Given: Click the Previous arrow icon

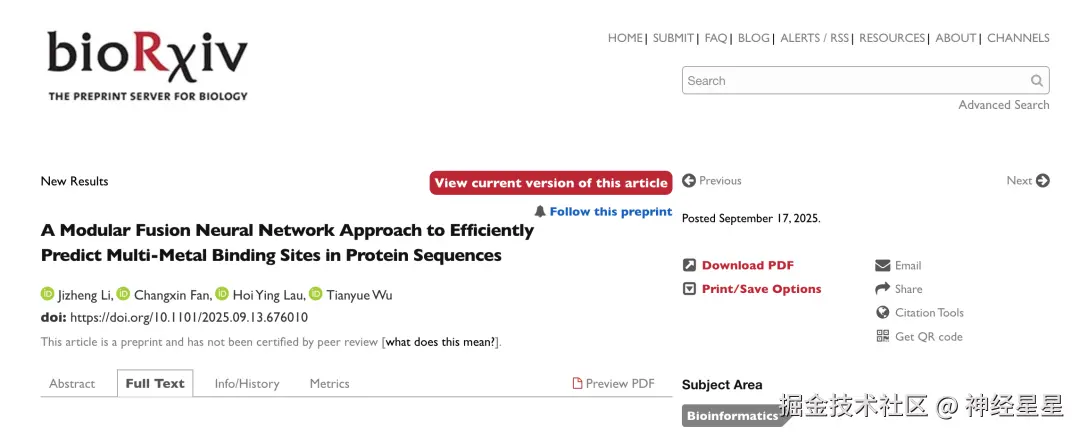Looking at the screenshot, I should click(689, 181).
